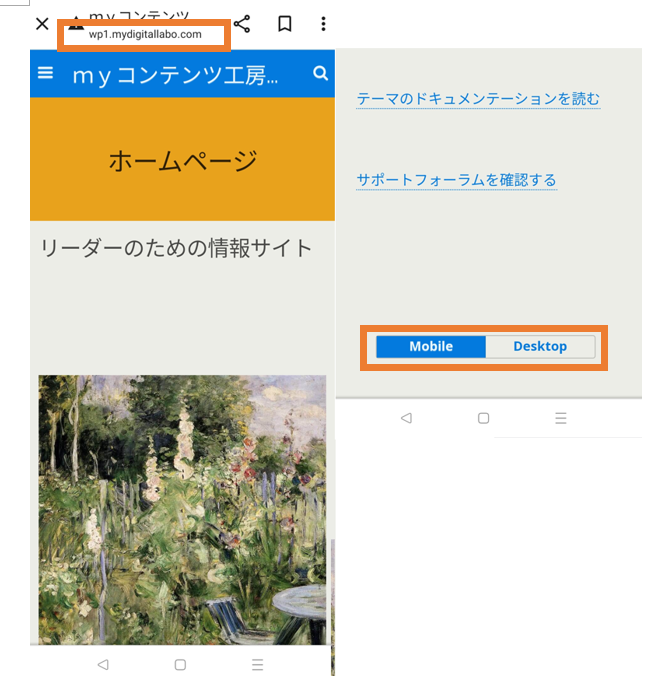
Task: Tap Android home button under right screen
Action: (x=483, y=418)
